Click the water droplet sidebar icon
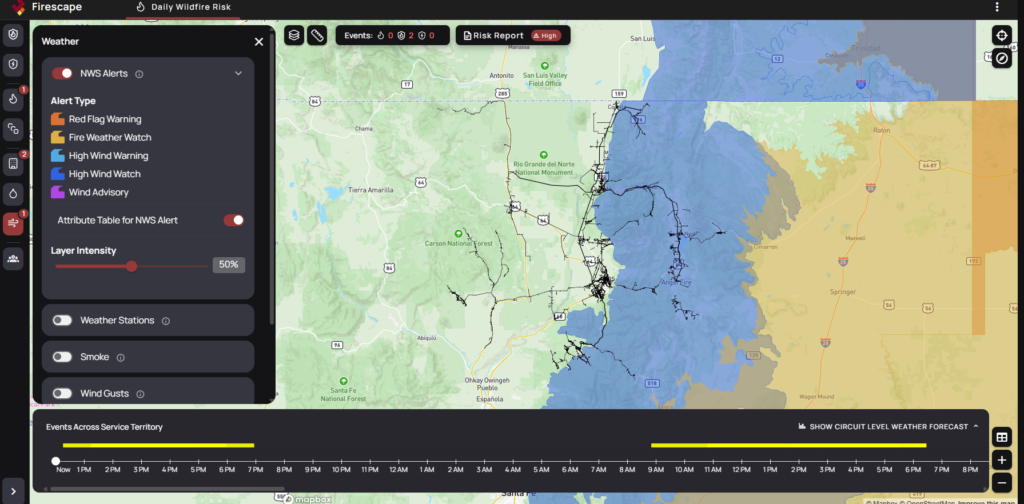1024x504 pixels. tap(13, 193)
